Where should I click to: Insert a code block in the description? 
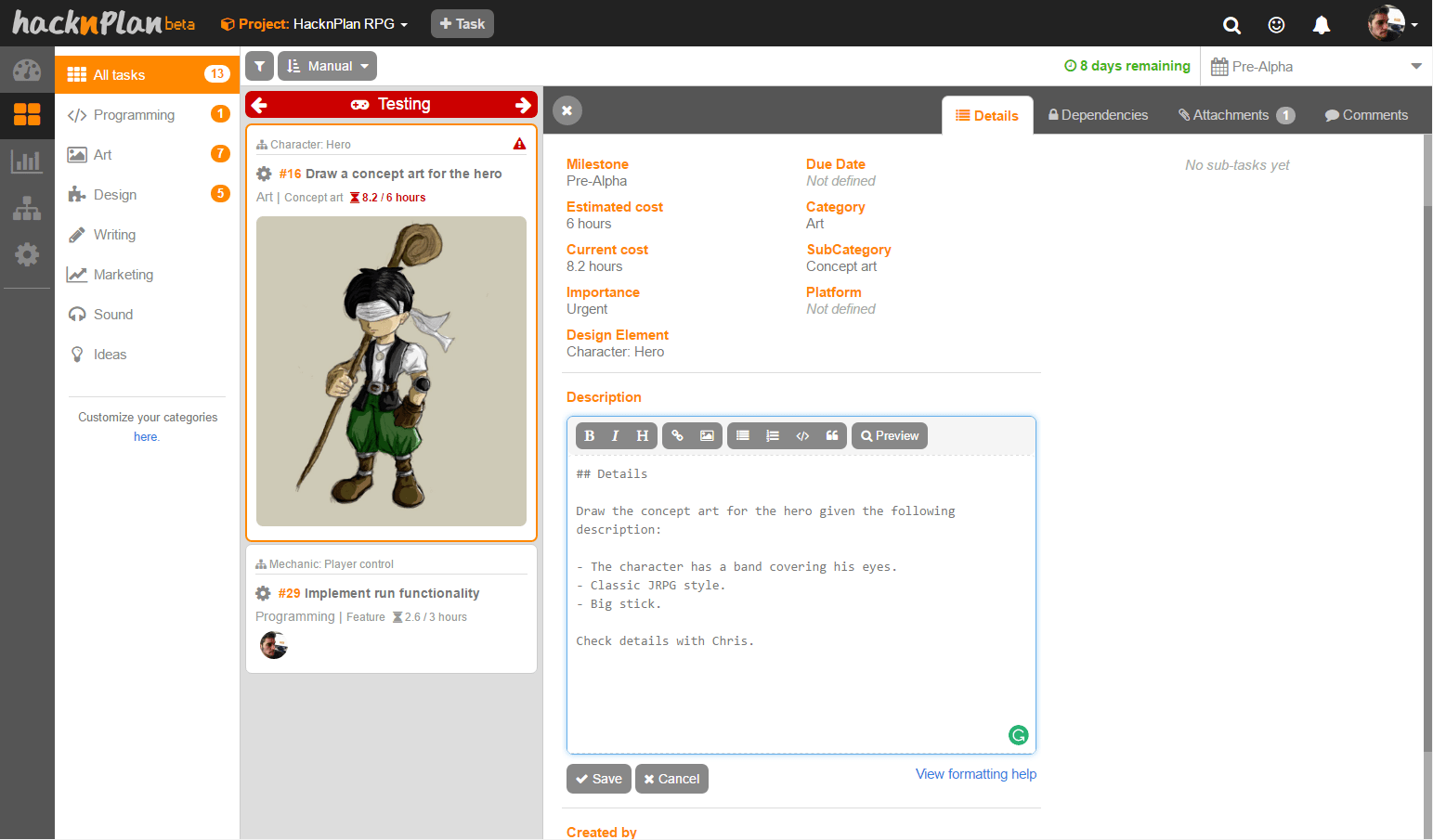tap(802, 435)
